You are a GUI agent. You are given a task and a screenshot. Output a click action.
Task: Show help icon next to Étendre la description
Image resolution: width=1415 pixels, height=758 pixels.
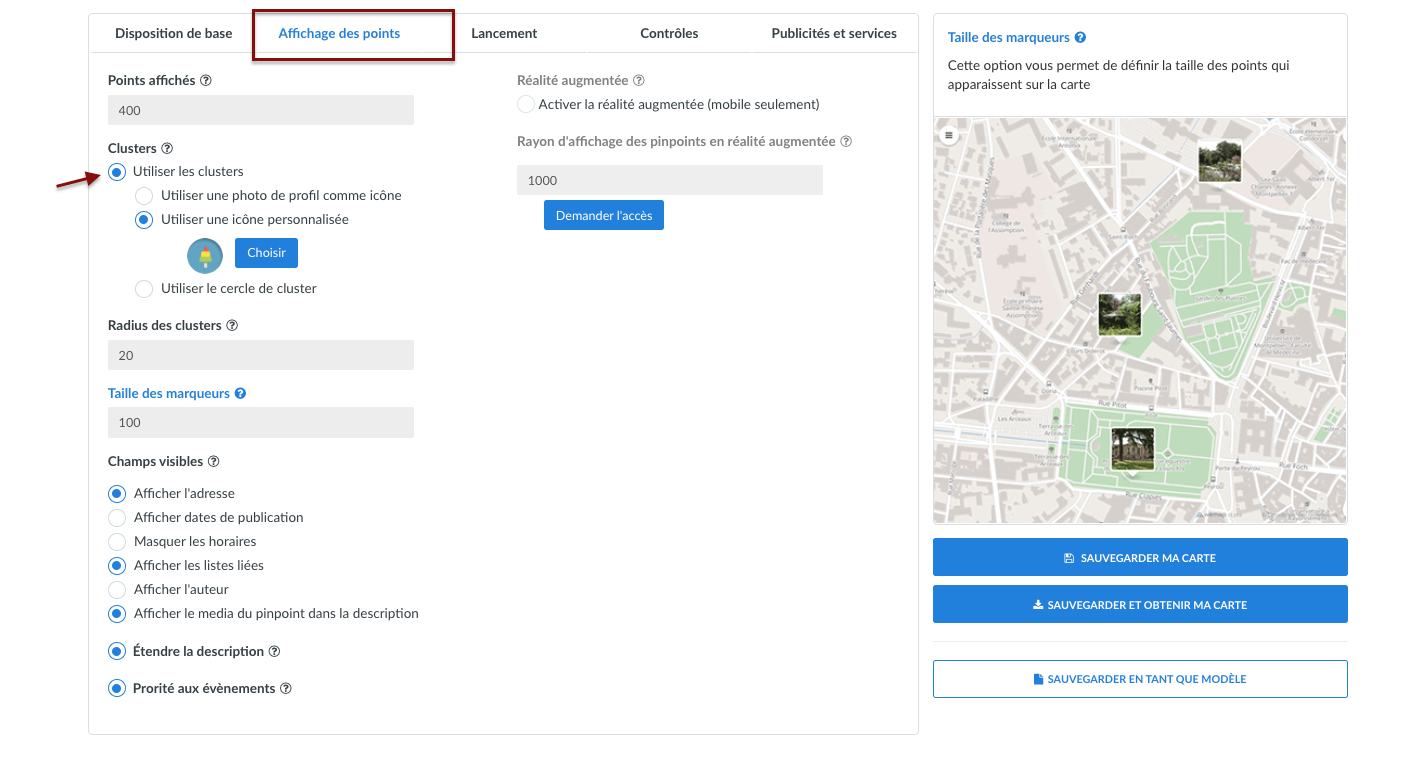pos(274,652)
